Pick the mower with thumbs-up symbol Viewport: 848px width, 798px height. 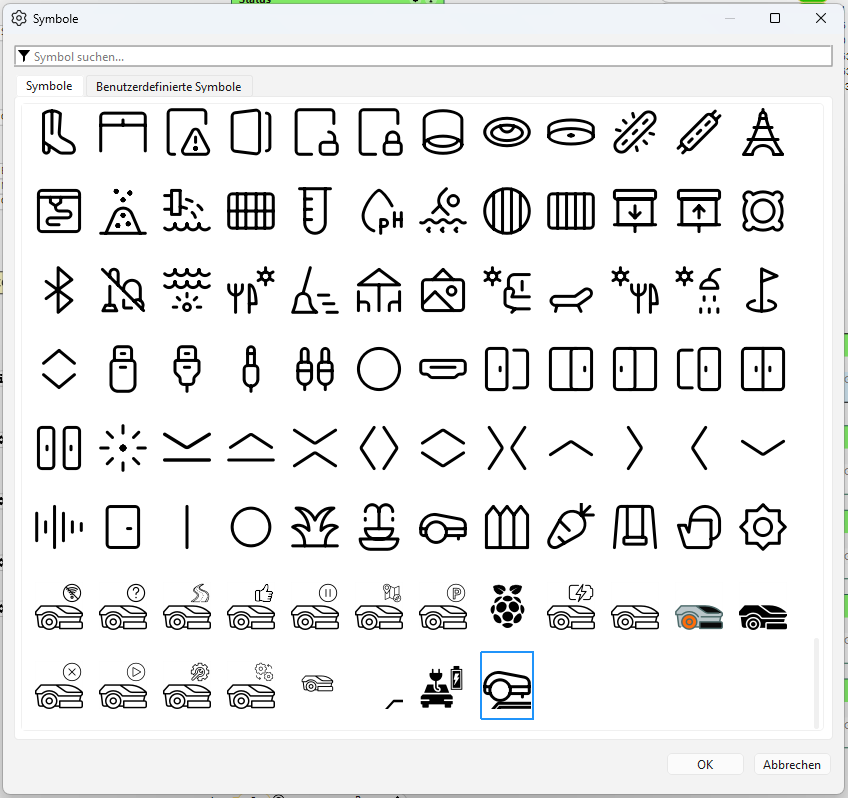point(251,606)
